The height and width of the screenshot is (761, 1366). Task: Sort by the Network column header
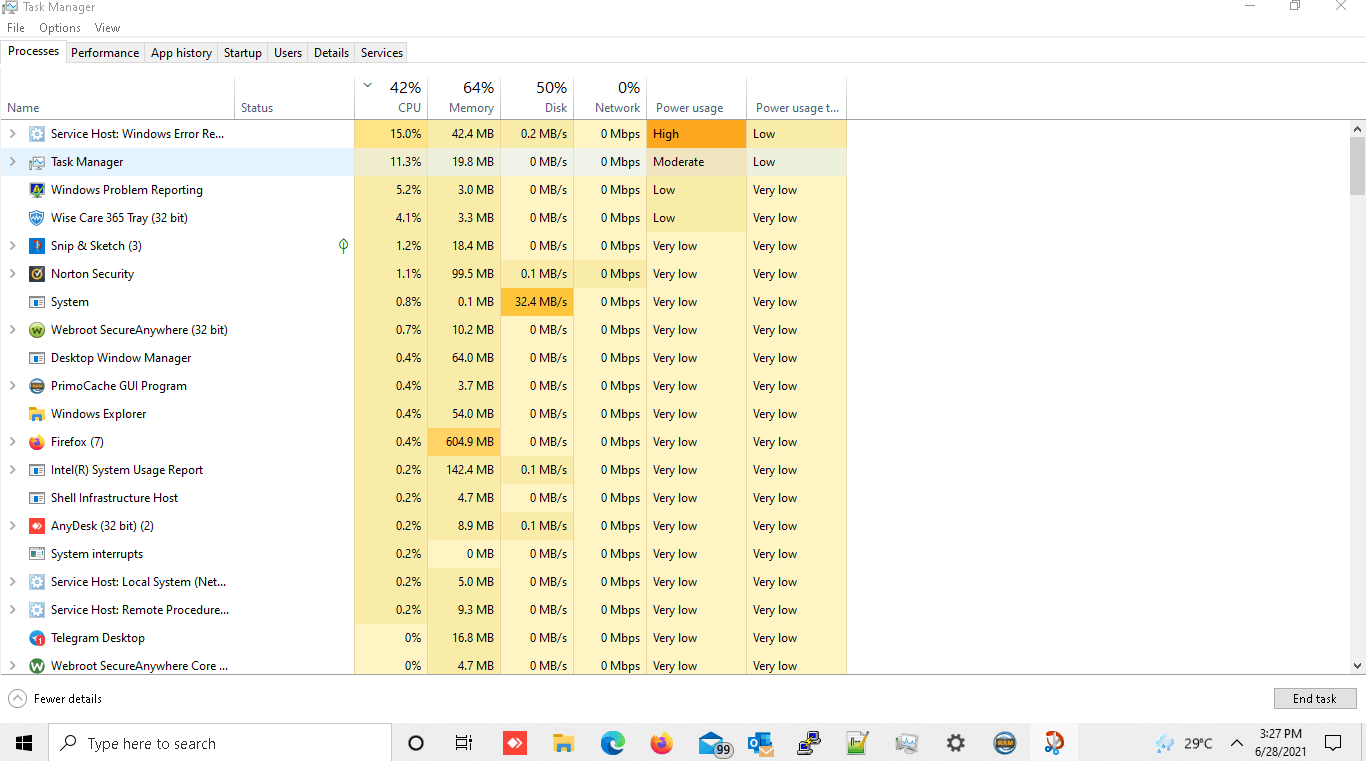click(x=610, y=98)
